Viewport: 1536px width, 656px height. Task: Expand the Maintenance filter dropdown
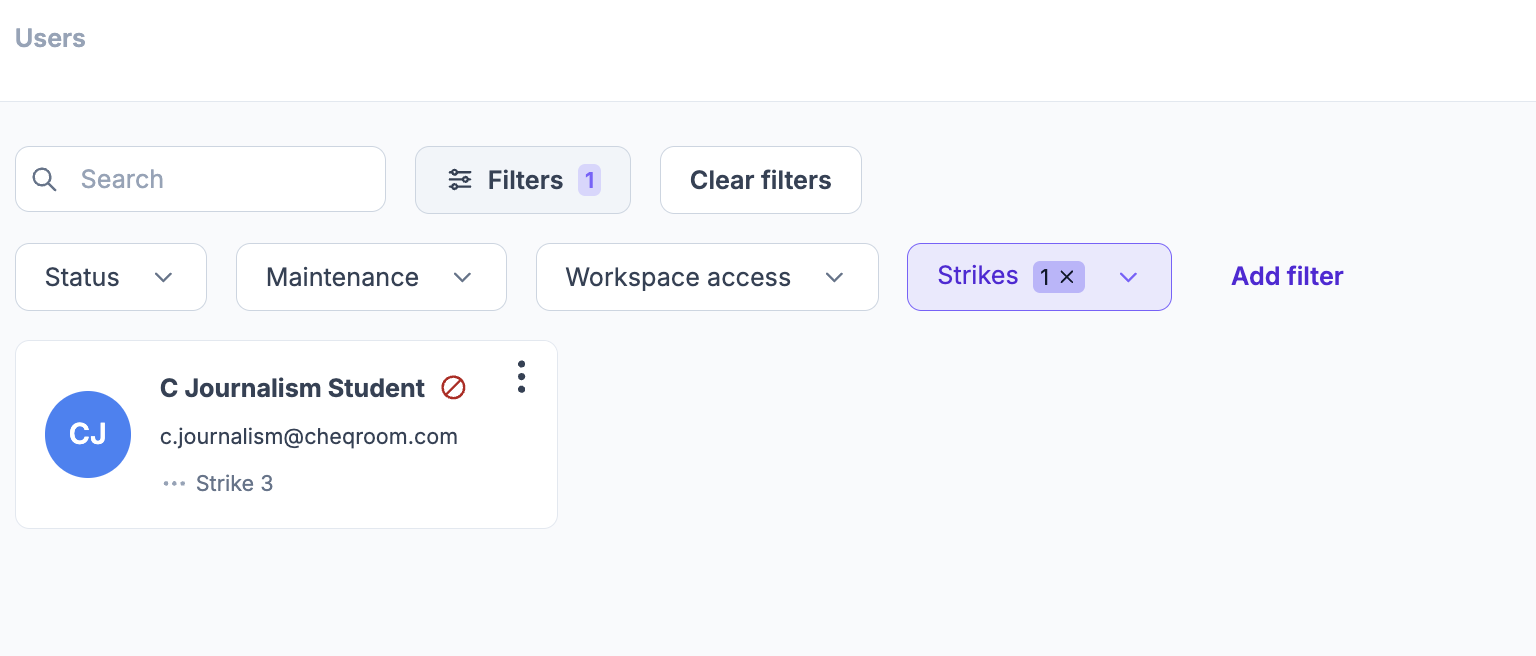click(371, 277)
